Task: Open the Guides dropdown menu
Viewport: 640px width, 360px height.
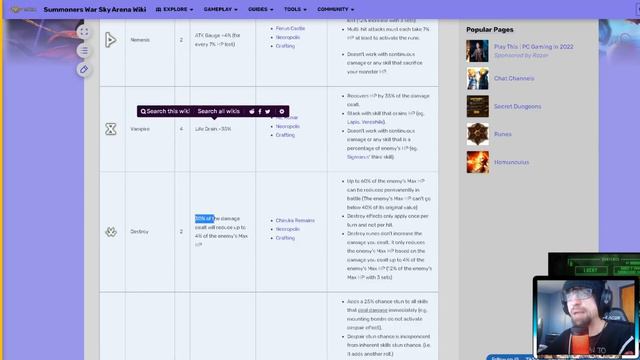Action: (x=260, y=9)
